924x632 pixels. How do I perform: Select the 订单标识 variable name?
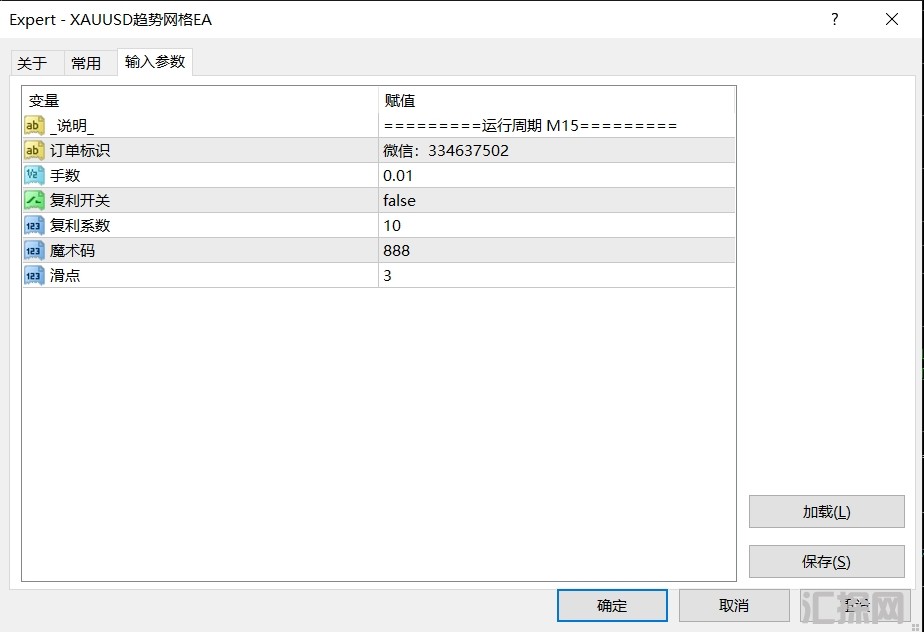pos(80,150)
